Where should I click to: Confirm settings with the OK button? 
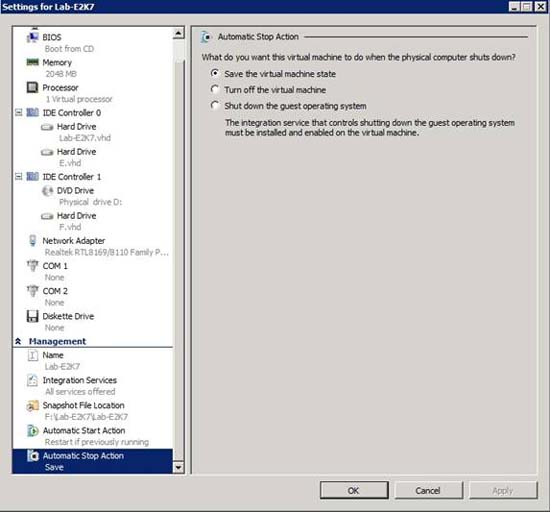click(x=354, y=490)
